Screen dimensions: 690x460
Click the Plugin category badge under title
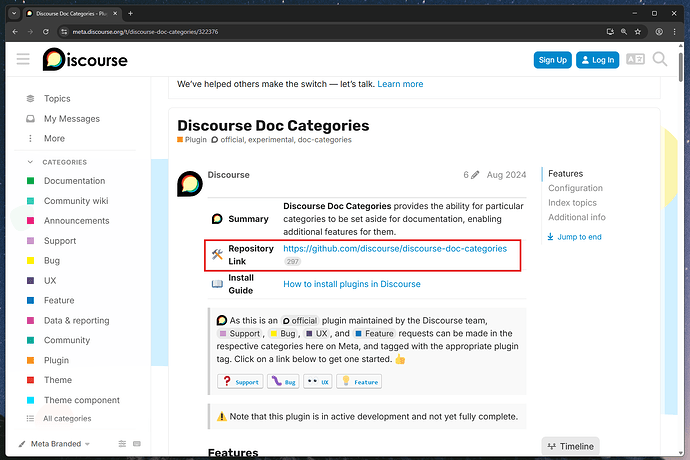pos(192,140)
